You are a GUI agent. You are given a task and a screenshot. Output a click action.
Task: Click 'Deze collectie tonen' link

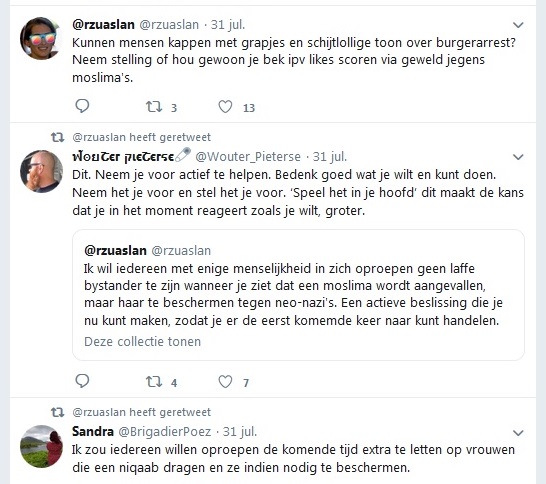(142, 342)
